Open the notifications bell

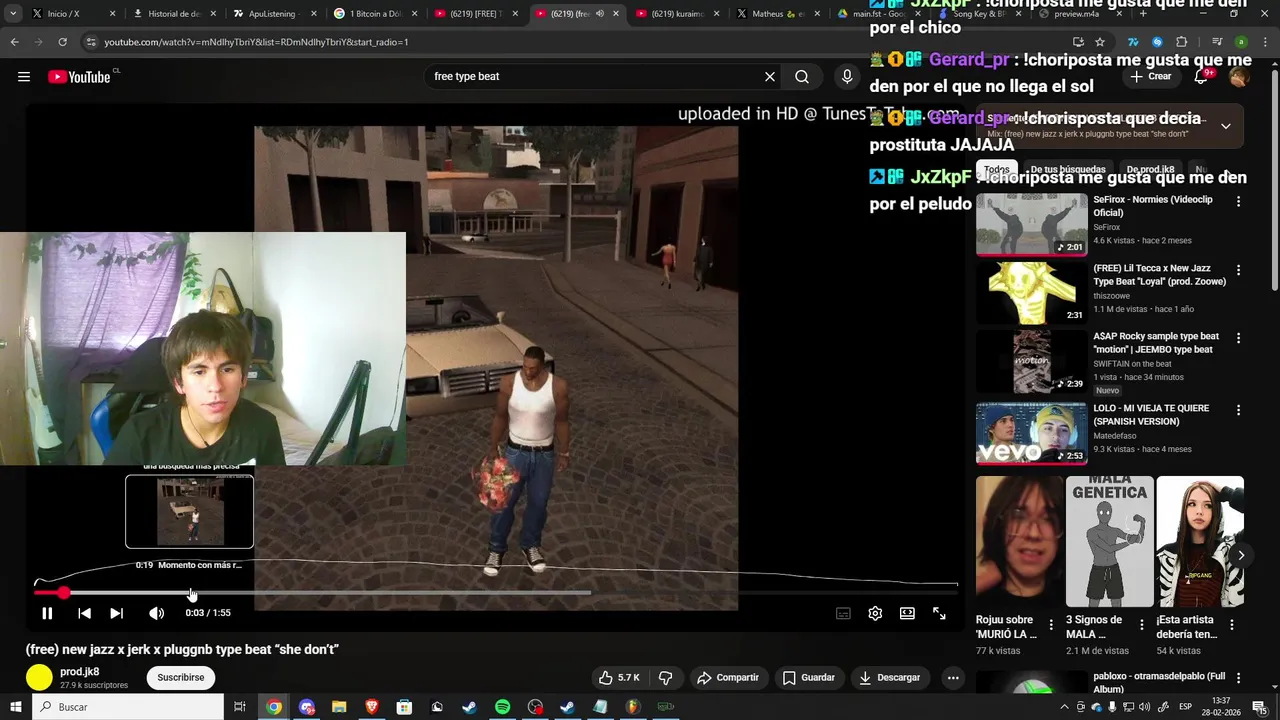[1201, 77]
